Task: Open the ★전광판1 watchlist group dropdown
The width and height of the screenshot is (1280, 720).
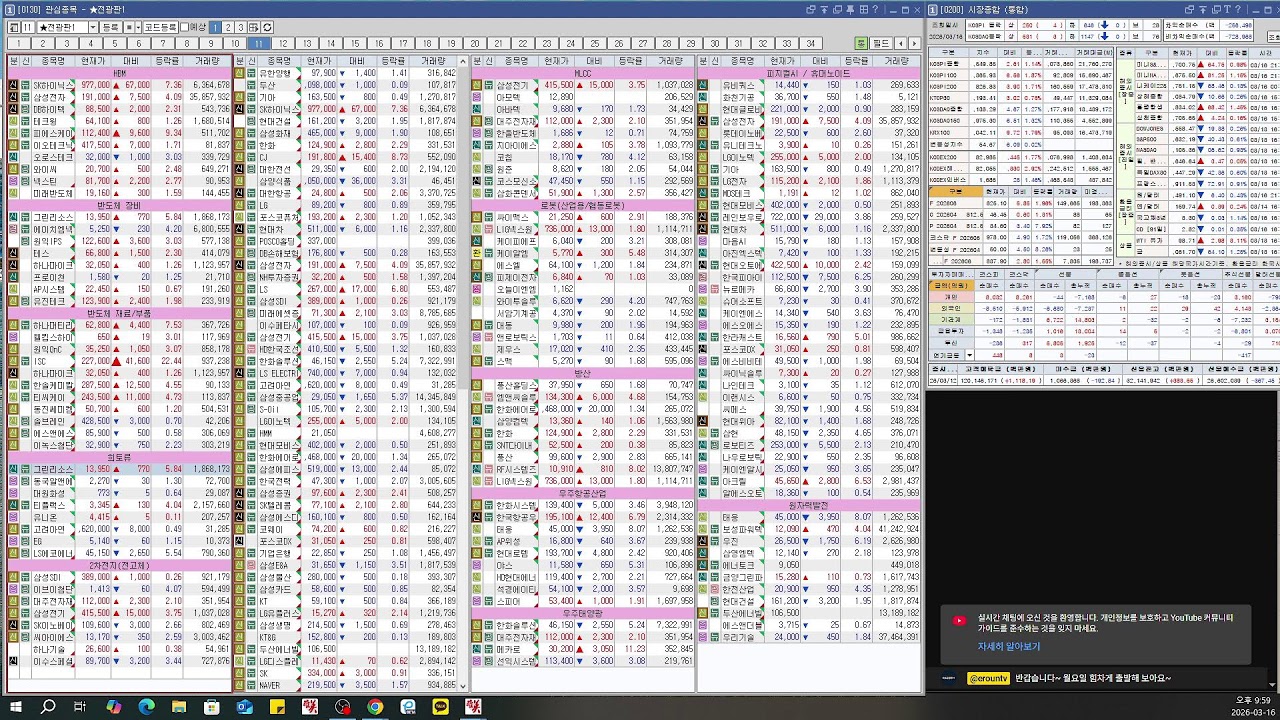Action: coord(93,27)
